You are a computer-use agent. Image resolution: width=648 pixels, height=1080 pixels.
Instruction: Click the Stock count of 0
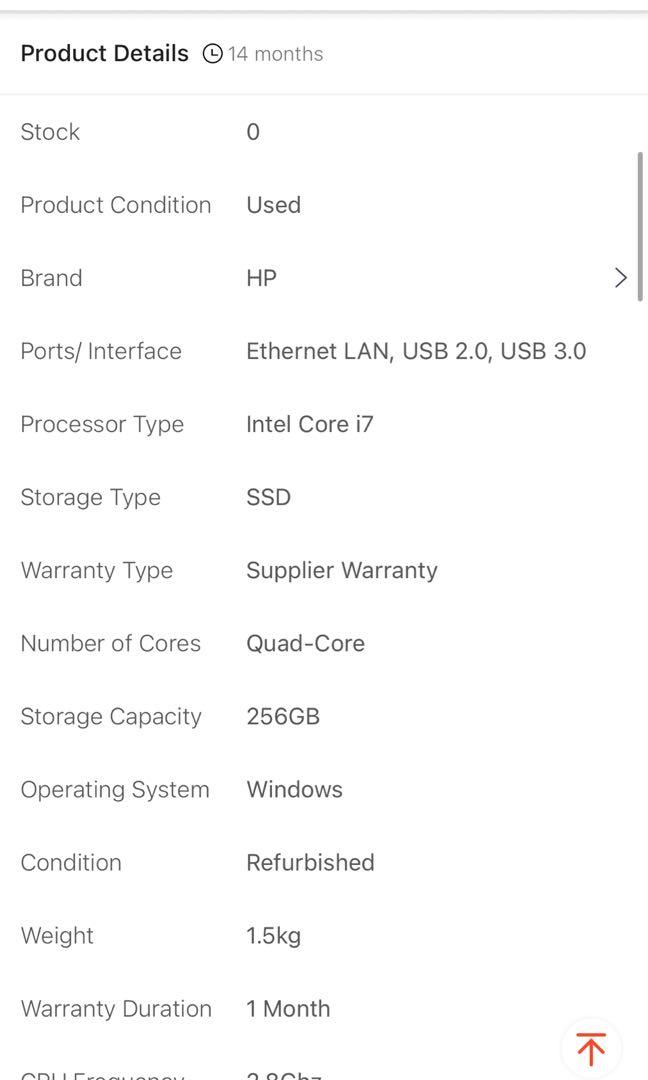pos(252,131)
